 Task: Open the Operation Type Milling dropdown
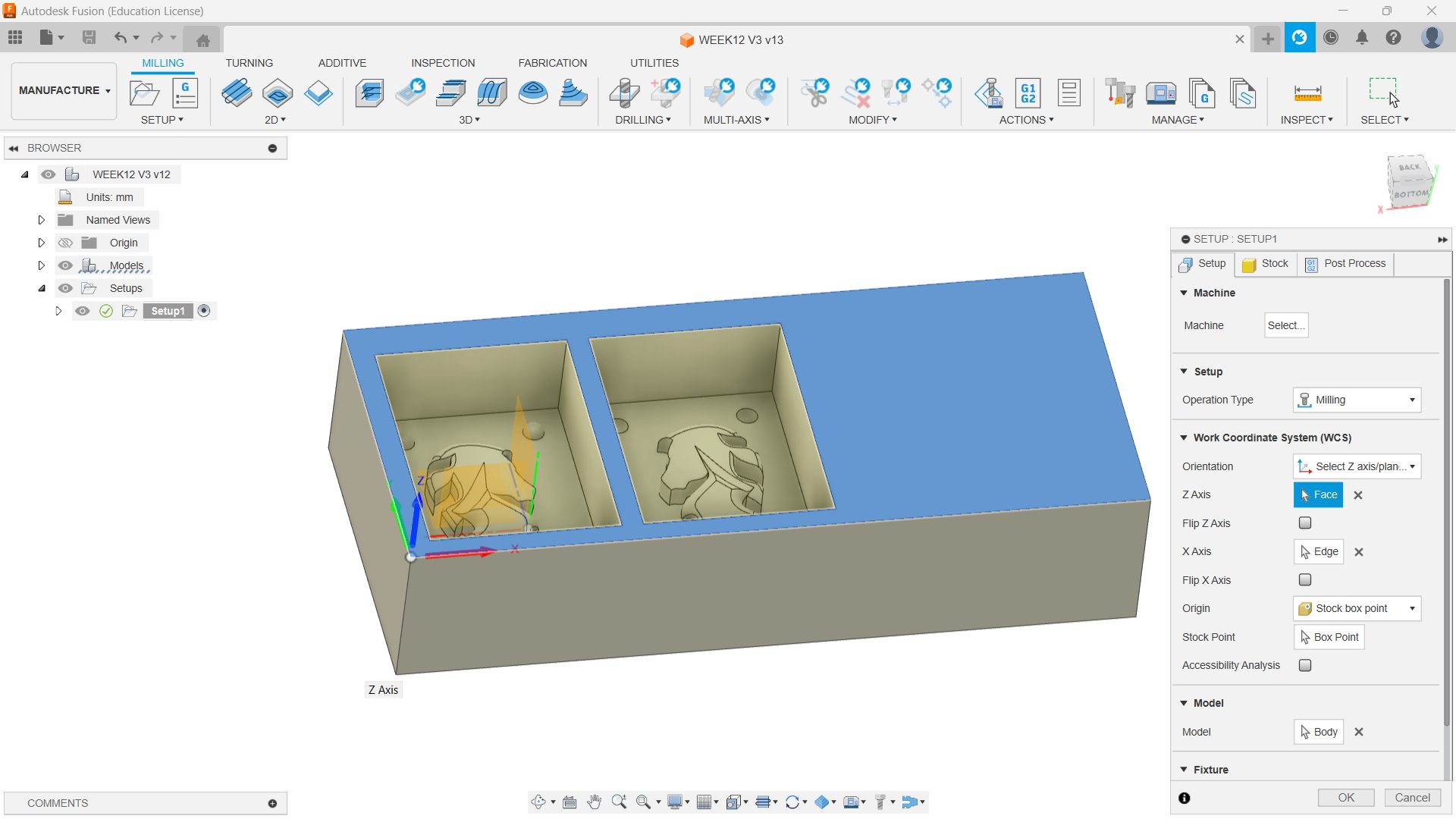[1356, 400]
